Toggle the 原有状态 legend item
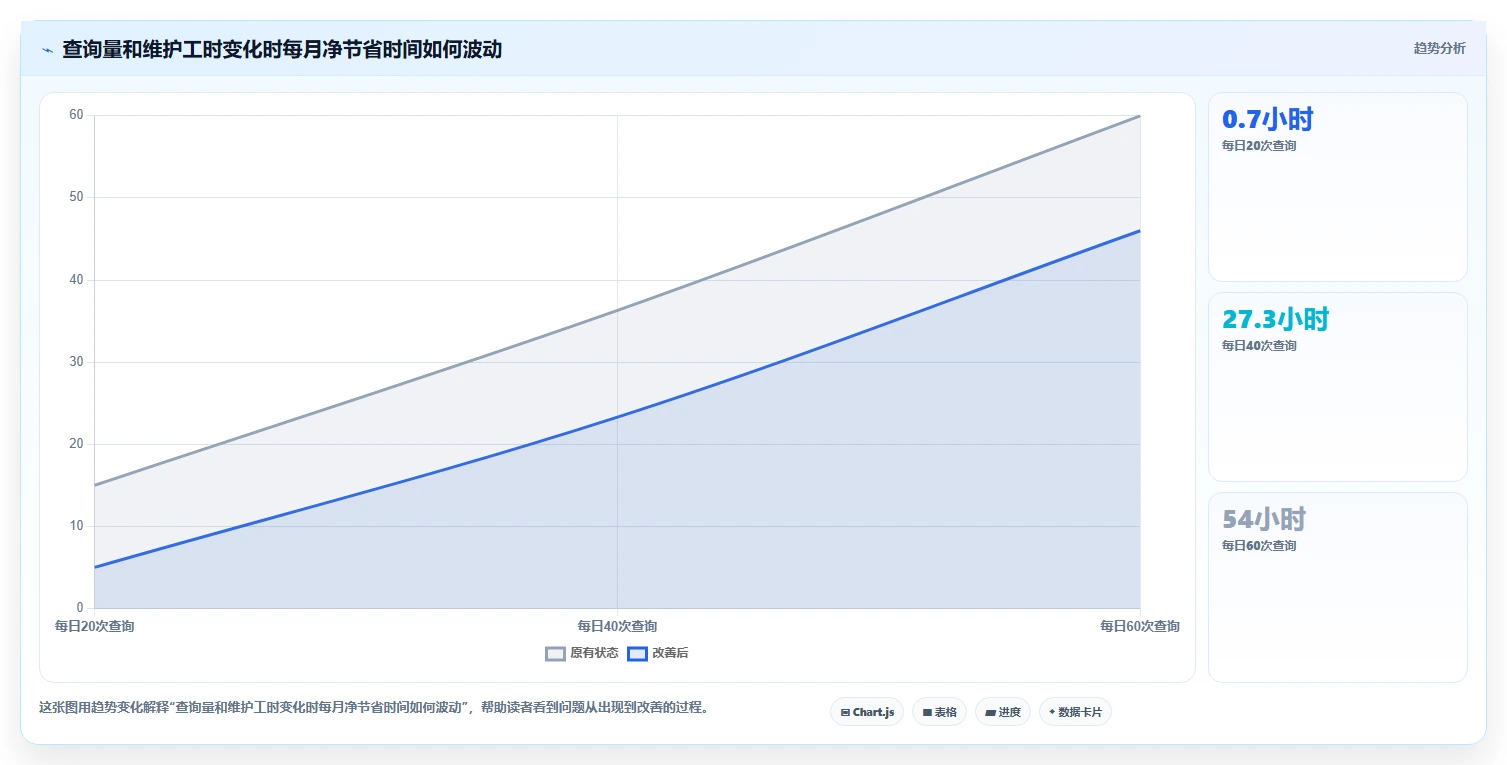Image resolution: width=1507 pixels, height=765 pixels. pos(582,654)
